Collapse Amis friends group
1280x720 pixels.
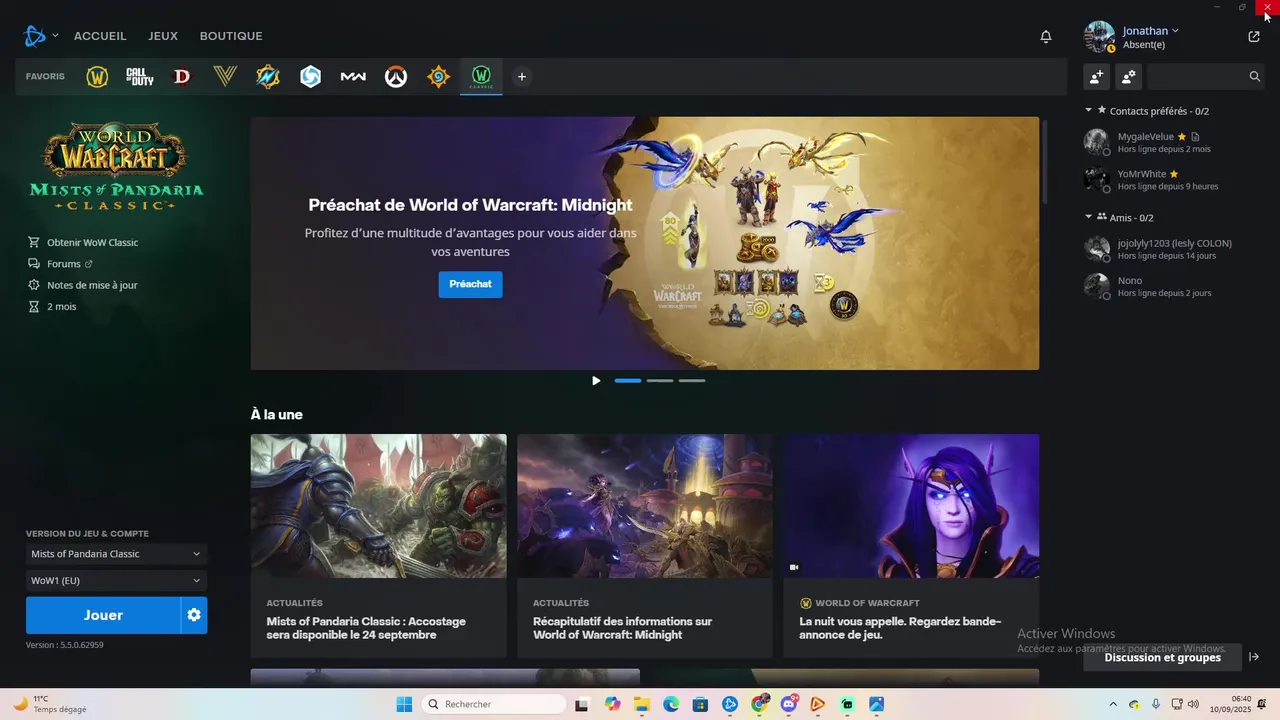pos(1089,217)
